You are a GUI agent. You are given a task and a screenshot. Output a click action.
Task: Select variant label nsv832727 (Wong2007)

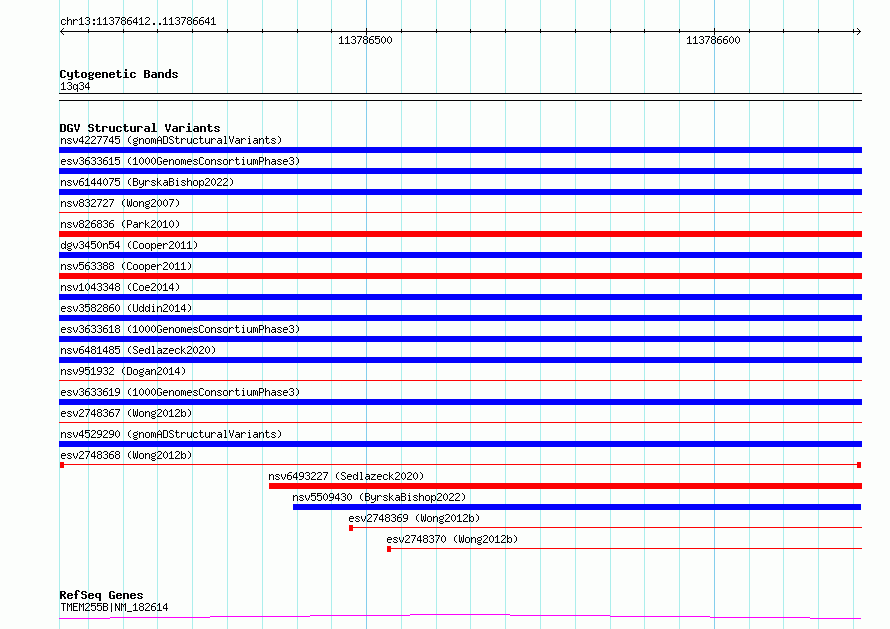tap(120, 203)
